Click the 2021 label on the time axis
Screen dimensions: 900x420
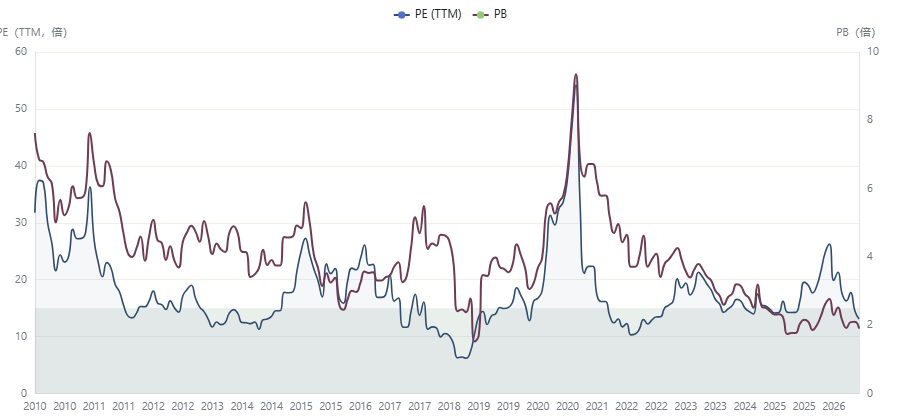click(x=597, y=407)
